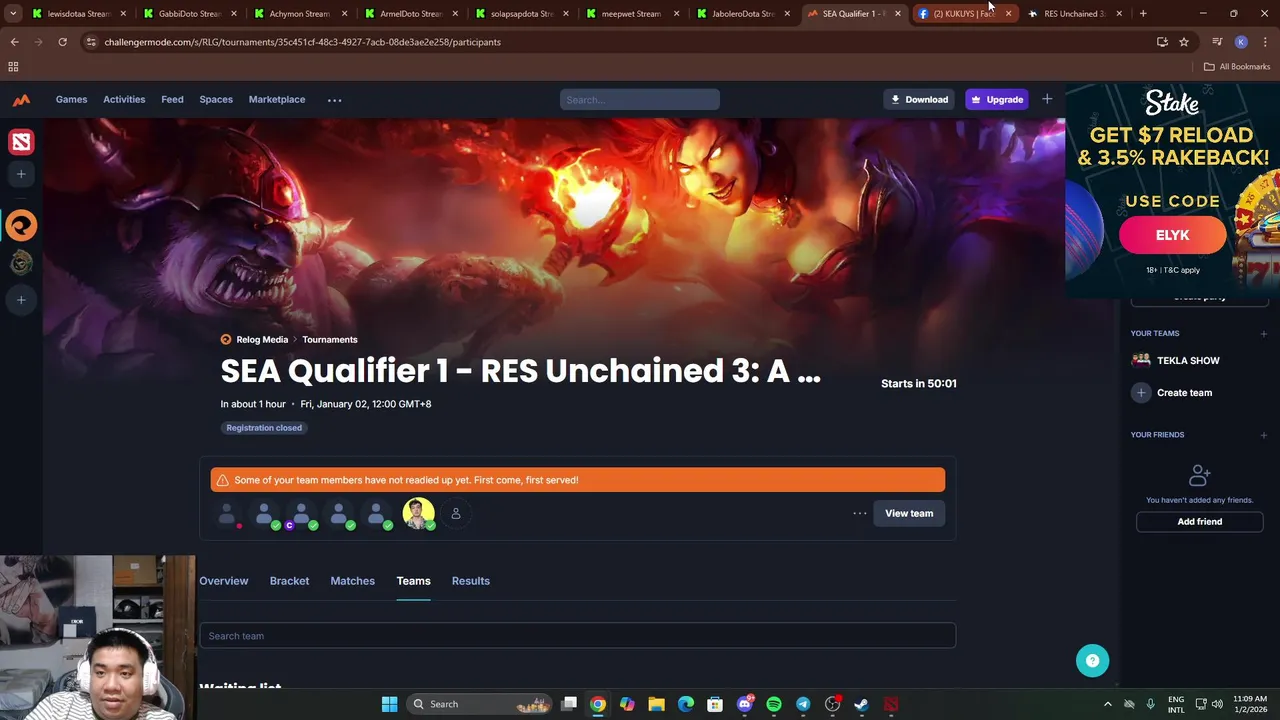This screenshot has height=720, width=1280.
Task: Open the help chat bubble button
Action: coord(1092,660)
